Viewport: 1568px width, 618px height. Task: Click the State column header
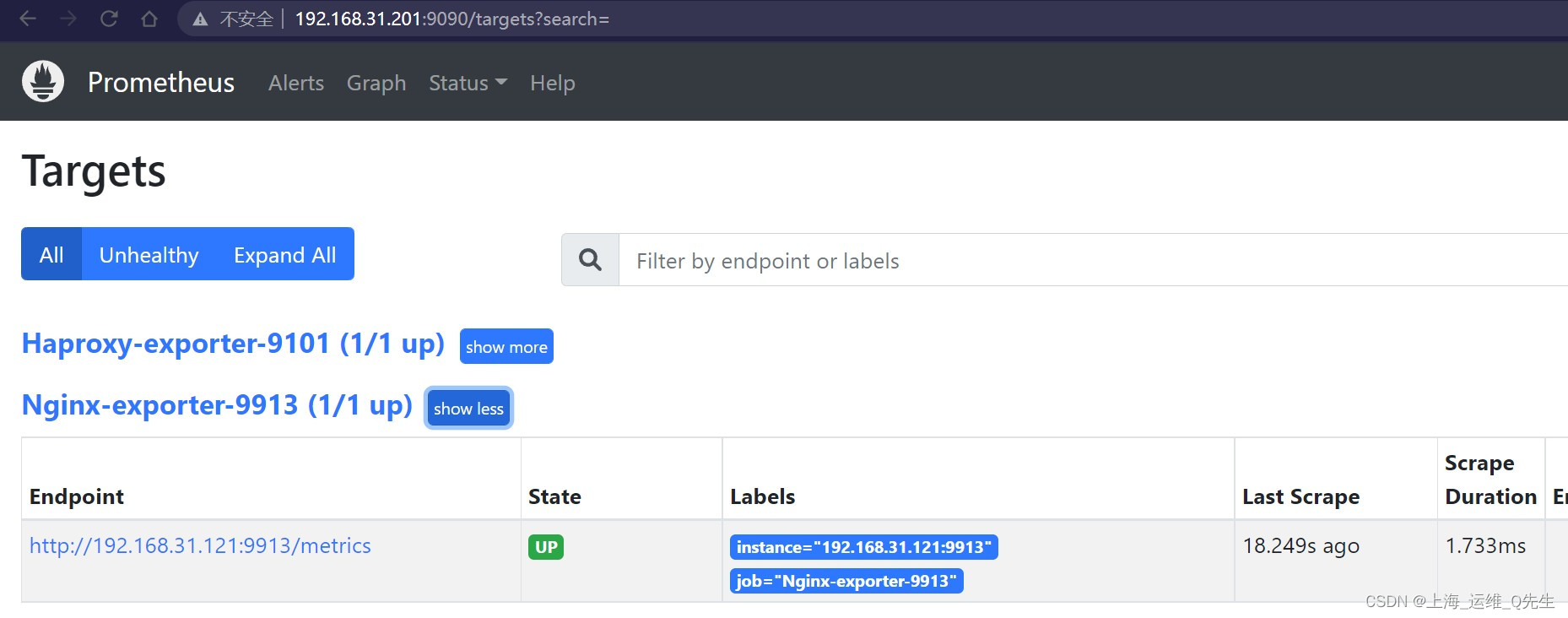pos(554,496)
